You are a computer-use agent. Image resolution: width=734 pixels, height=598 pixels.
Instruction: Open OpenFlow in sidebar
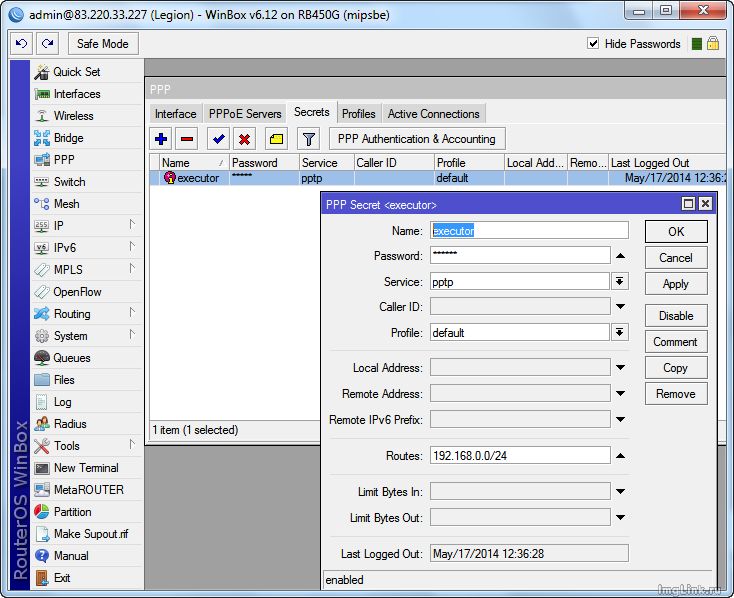click(87, 292)
